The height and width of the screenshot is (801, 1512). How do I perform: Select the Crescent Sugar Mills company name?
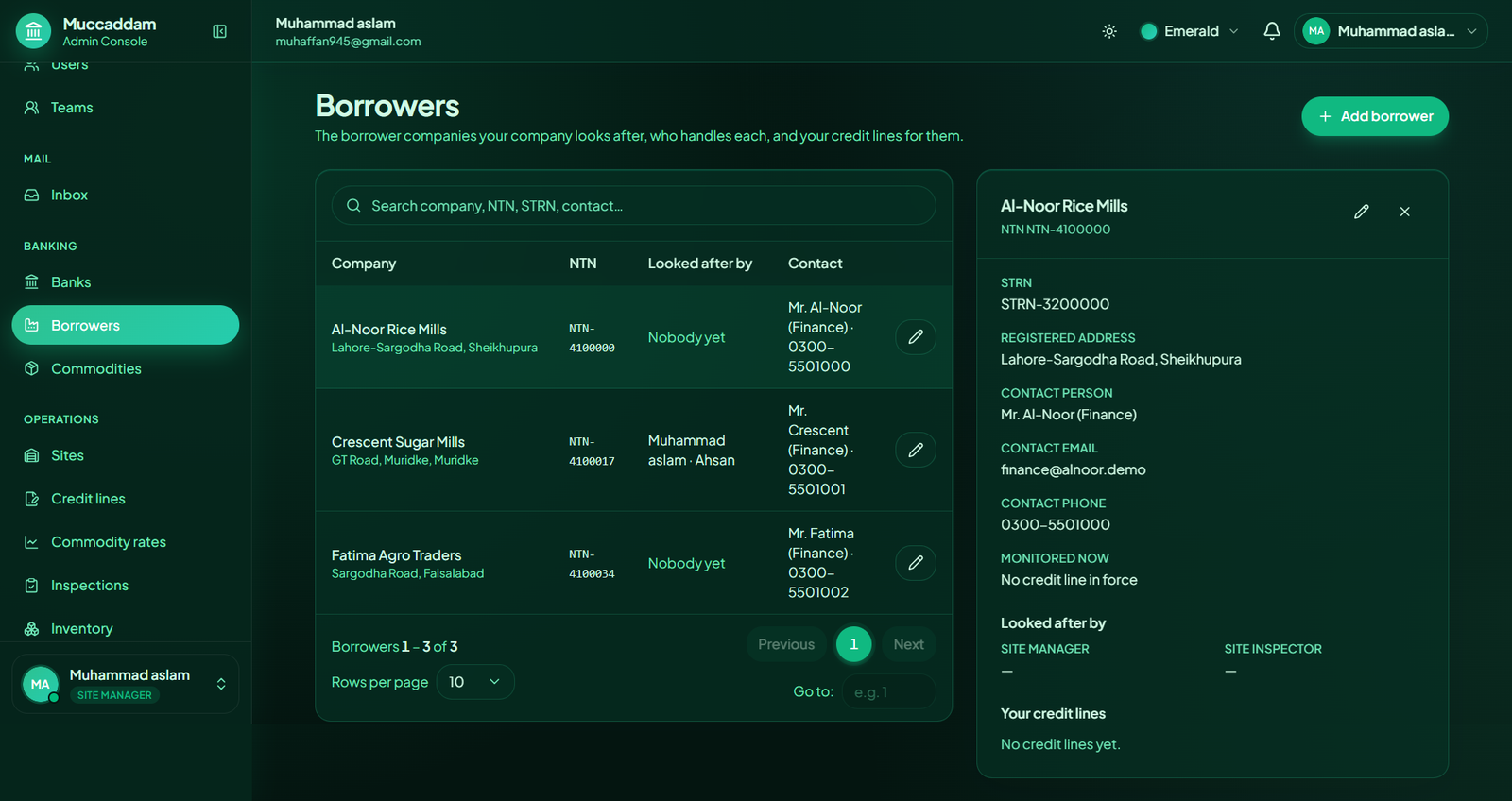click(x=398, y=442)
